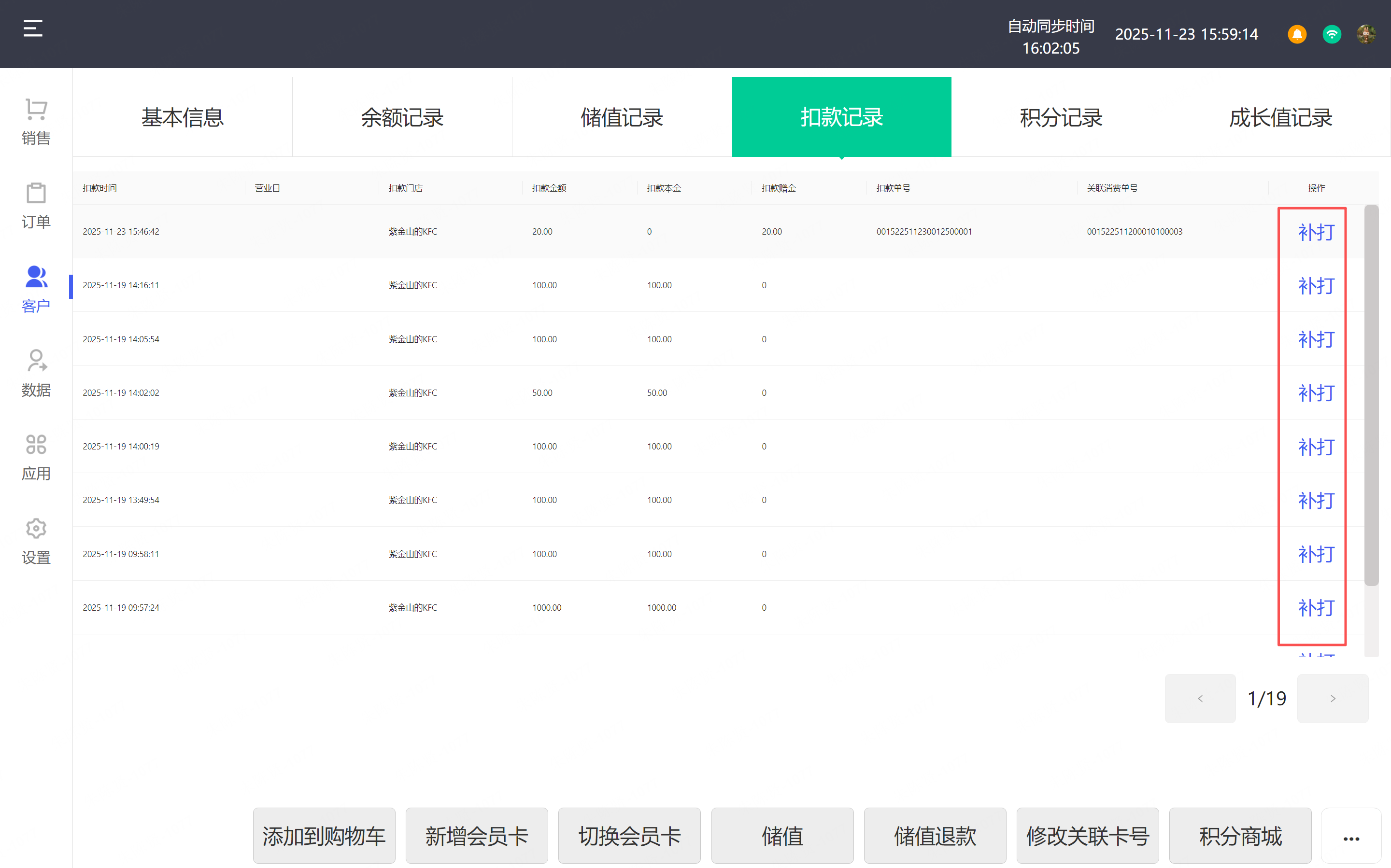Screen dimensions: 1391x868
Task: Go to 销售 sales cart icon
Action: point(36,121)
